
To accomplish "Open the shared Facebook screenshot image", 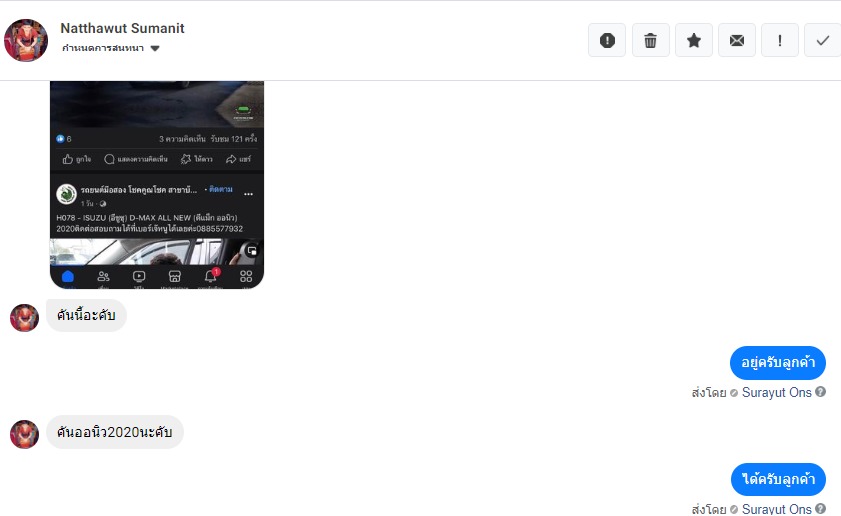I will [x=157, y=185].
